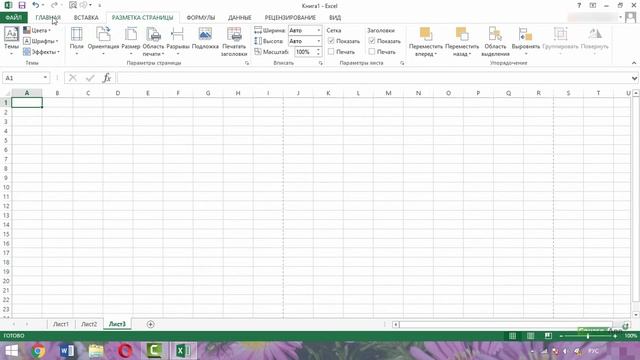Click the Windows Start button
The height and width of the screenshot is (360, 640).
point(11,351)
